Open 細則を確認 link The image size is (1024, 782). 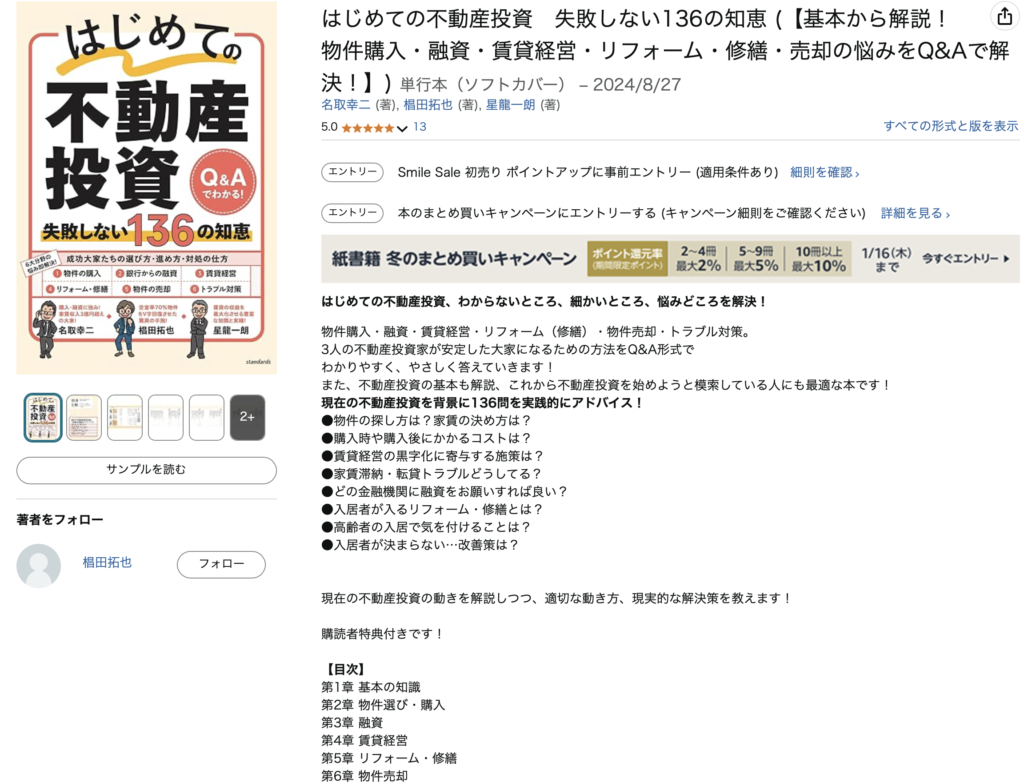pyautogui.click(x=824, y=172)
